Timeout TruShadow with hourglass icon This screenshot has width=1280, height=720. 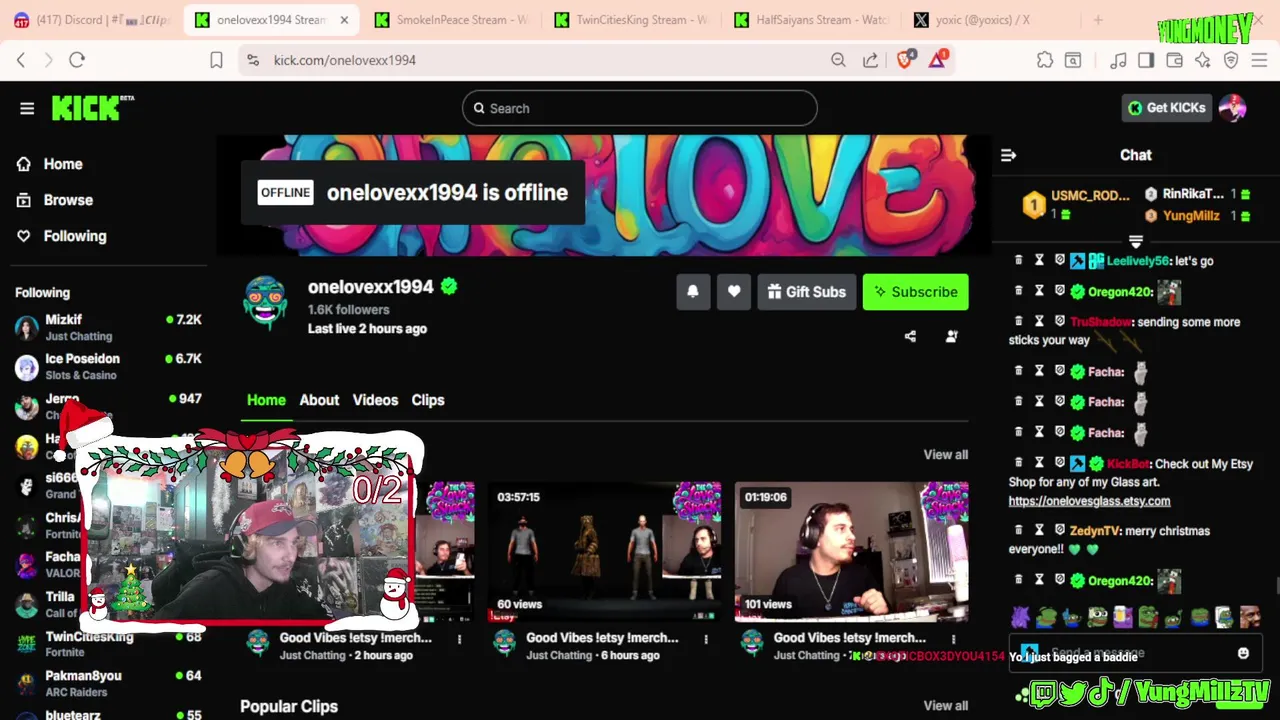[1039, 321]
